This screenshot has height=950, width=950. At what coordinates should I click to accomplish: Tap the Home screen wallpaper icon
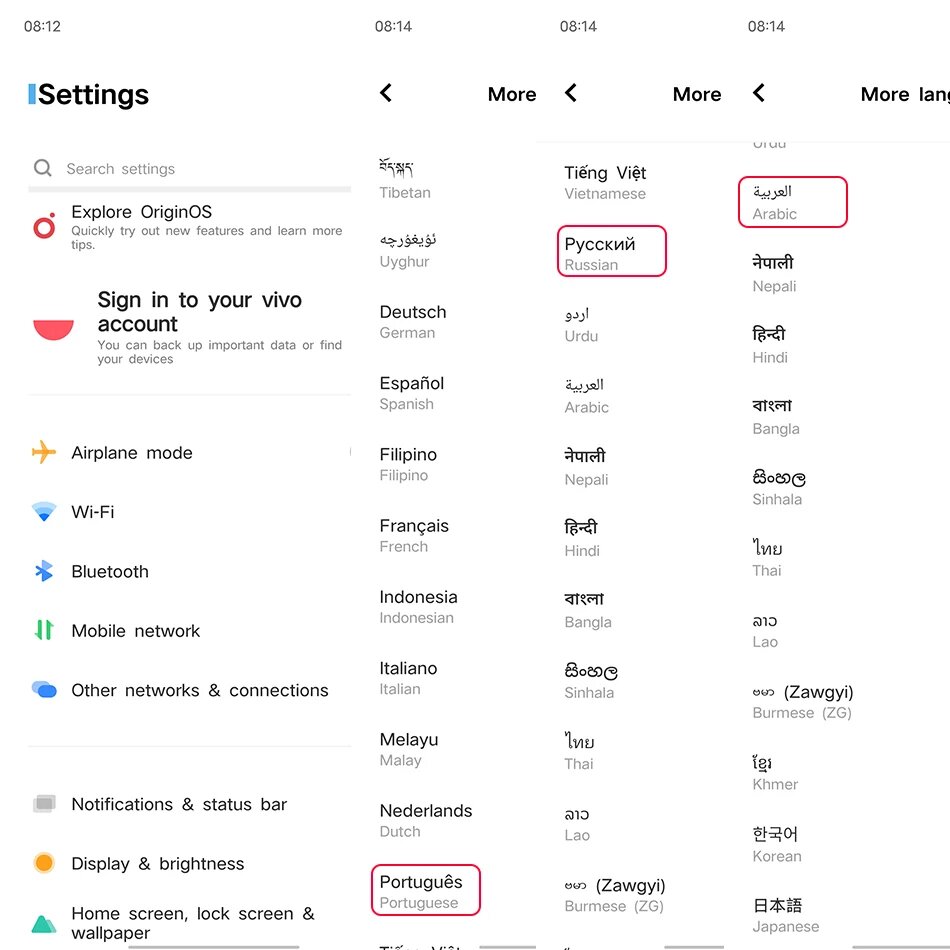[x=44, y=923]
